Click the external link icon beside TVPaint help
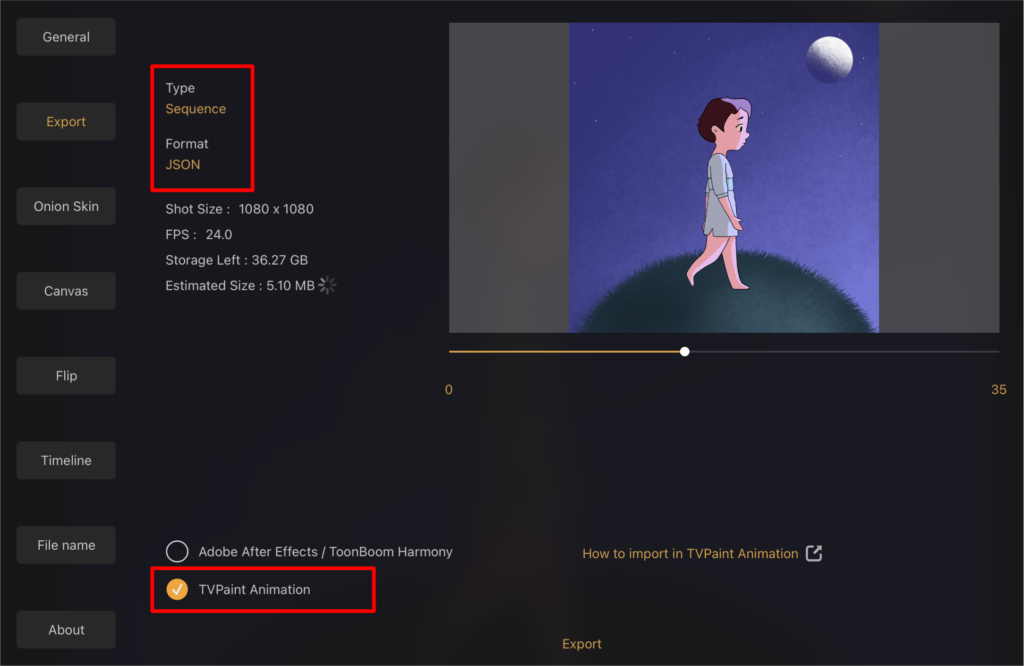 [x=814, y=553]
